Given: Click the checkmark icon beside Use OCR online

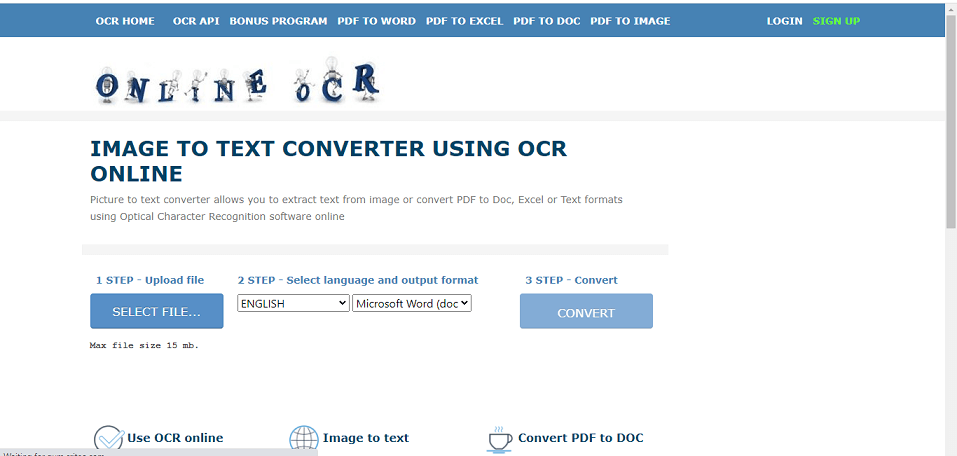Looking at the screenshot, I should (x=109, y=440).
